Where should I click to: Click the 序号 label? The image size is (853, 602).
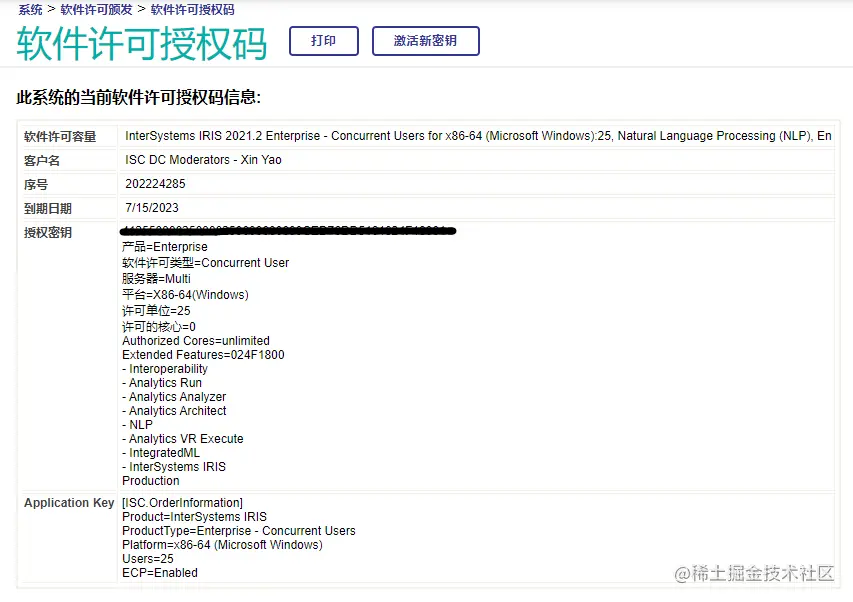point(36,184)
